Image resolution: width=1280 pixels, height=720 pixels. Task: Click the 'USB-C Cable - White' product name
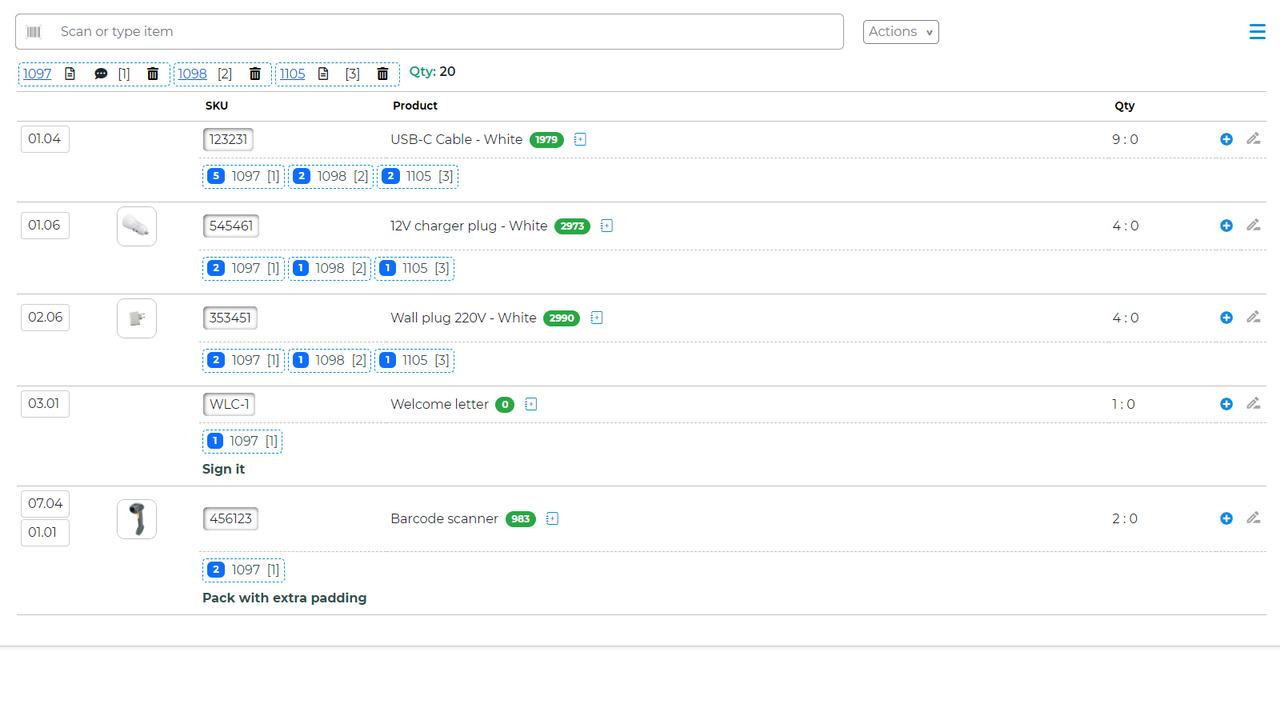tap(457, 140)
